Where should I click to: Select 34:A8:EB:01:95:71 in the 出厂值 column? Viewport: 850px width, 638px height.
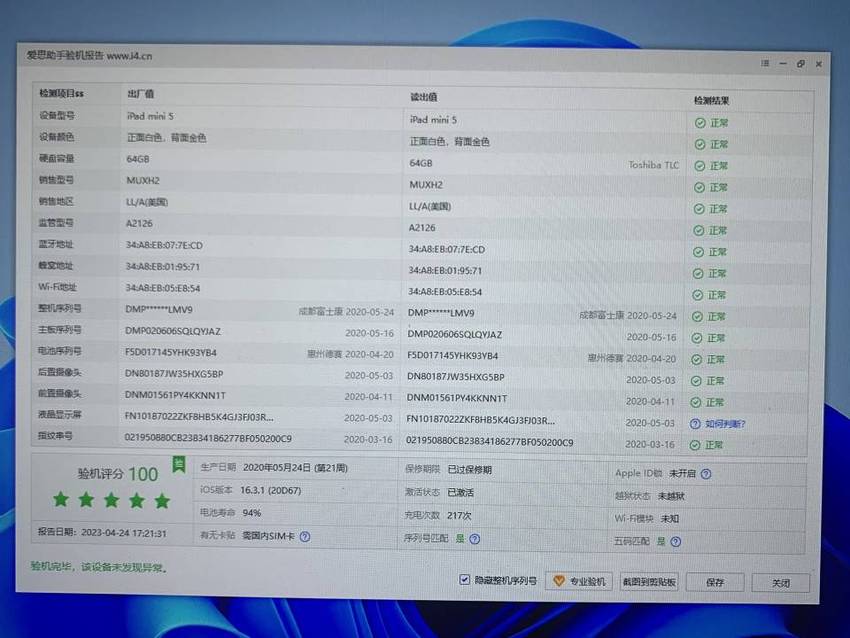tap(163, 267)
